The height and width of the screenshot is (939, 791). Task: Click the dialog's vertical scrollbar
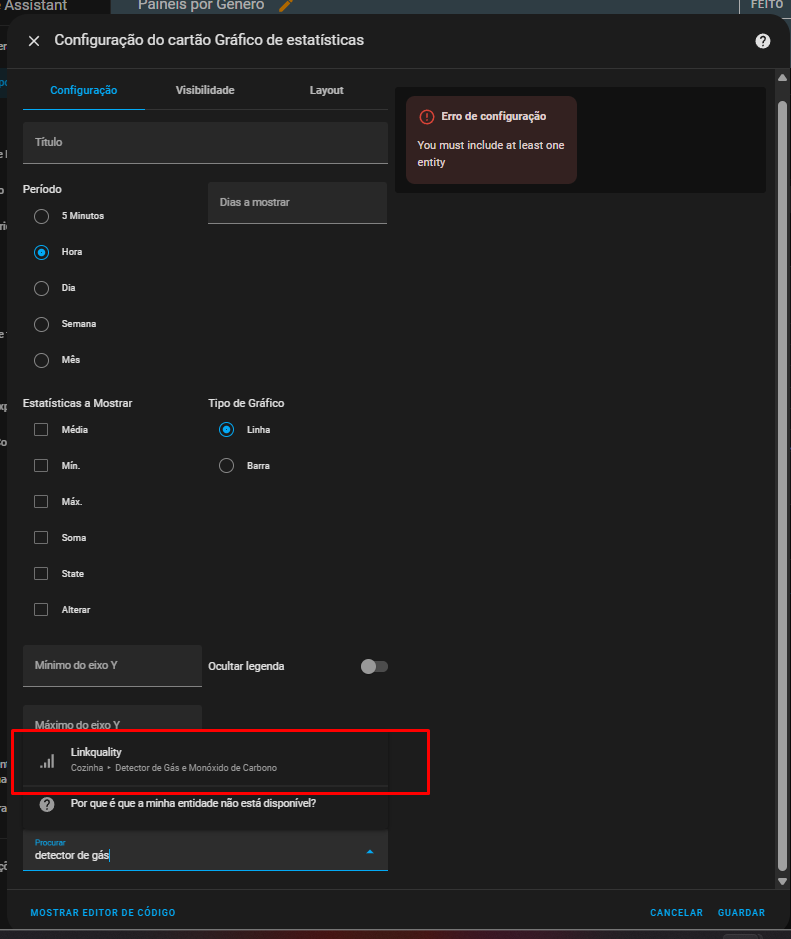point(782,400)
